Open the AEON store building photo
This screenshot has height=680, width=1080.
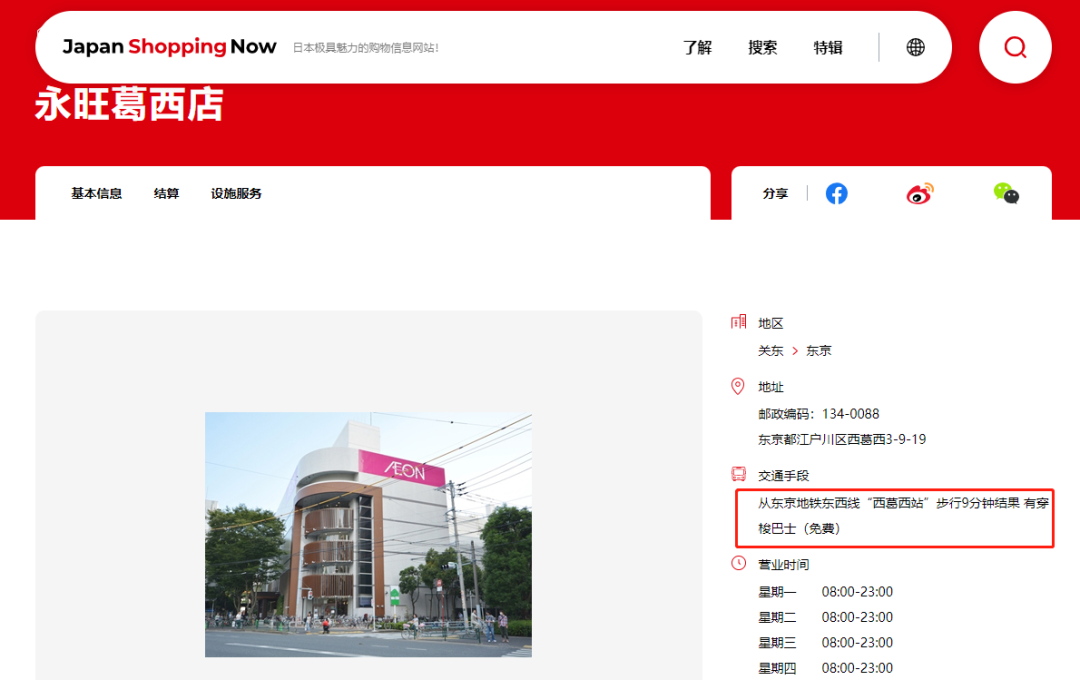tap(368, 535)
